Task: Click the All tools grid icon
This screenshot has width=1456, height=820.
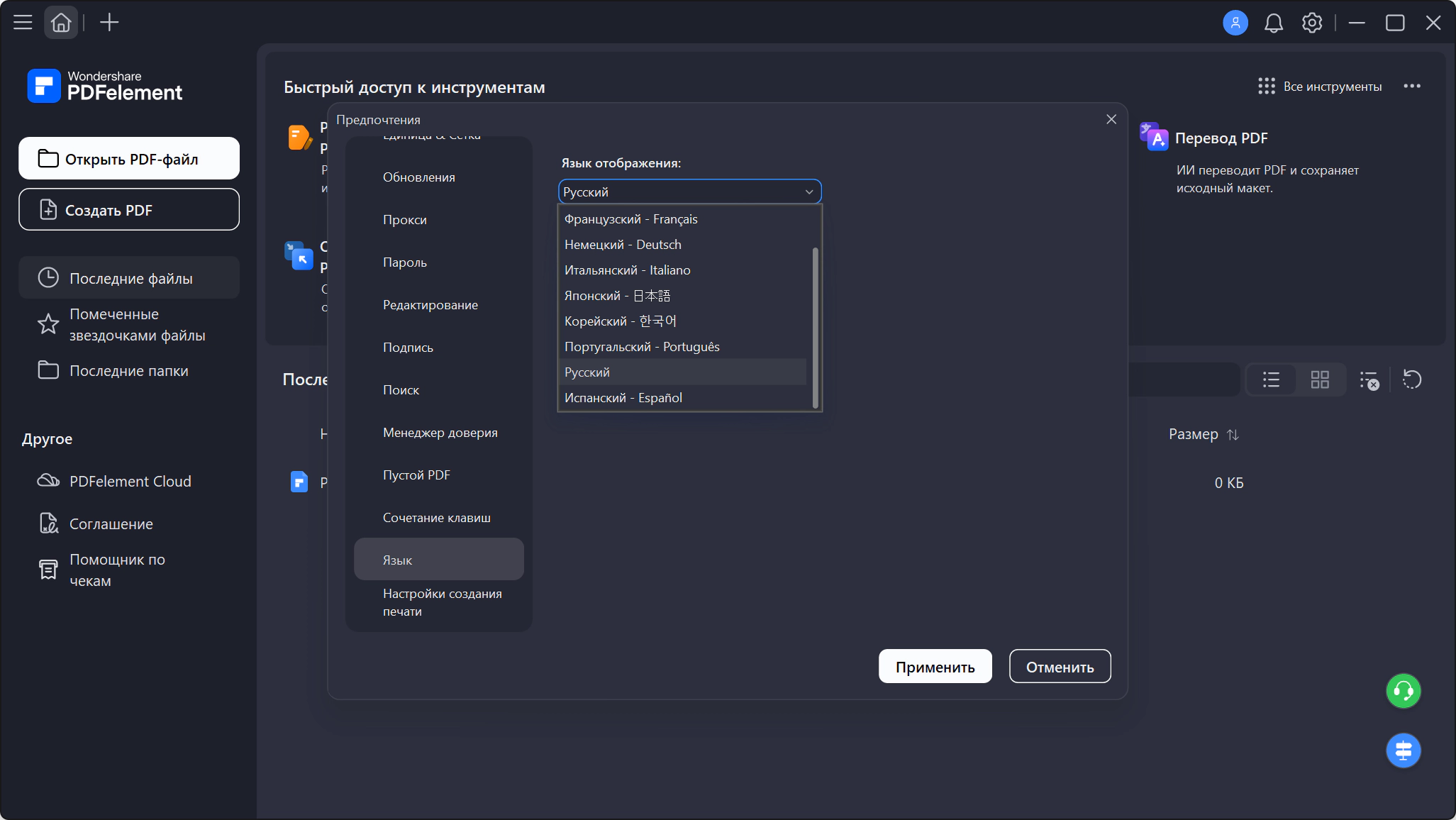Action: [1266, 86]
